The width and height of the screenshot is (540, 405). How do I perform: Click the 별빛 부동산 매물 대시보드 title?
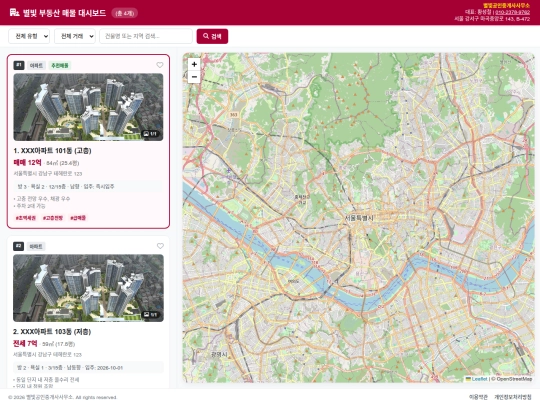tap(64, 13)
